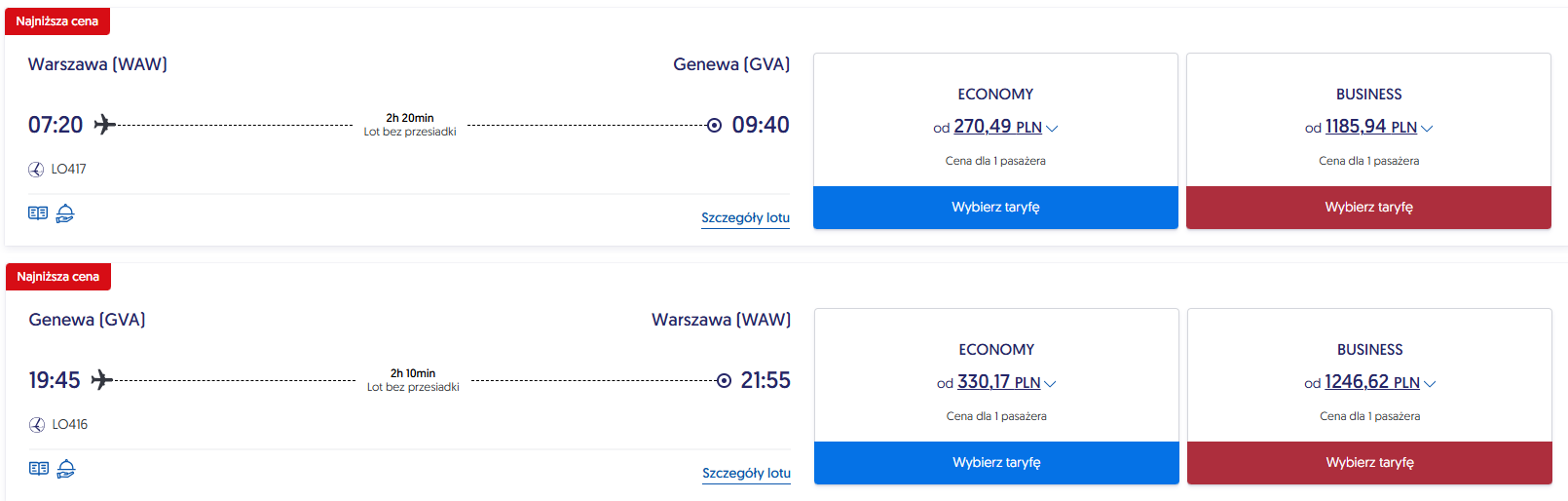Click the LOT airline logo beside LO416

point(37,425)
